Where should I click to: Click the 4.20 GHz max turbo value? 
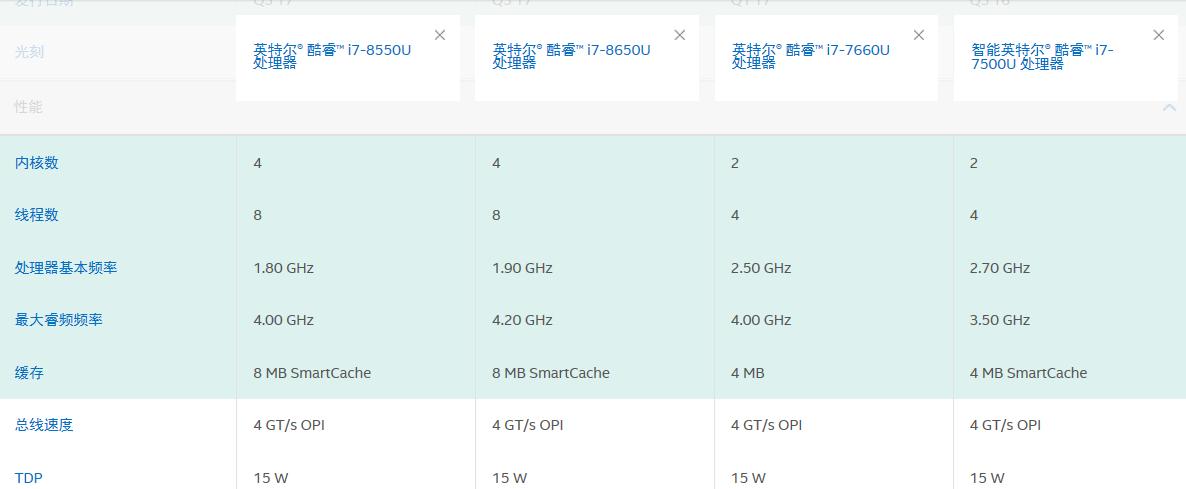[x=522, y=320]
